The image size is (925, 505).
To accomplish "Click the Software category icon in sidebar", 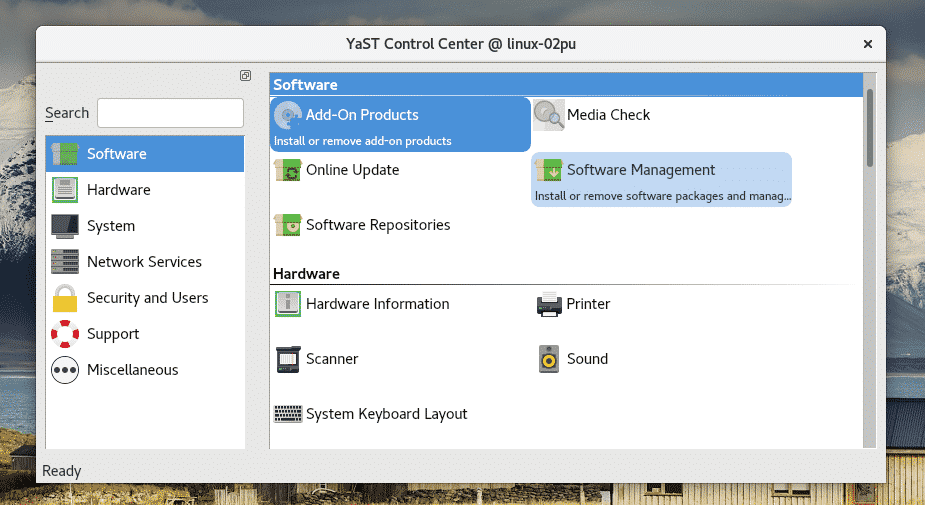I will 65,154.
